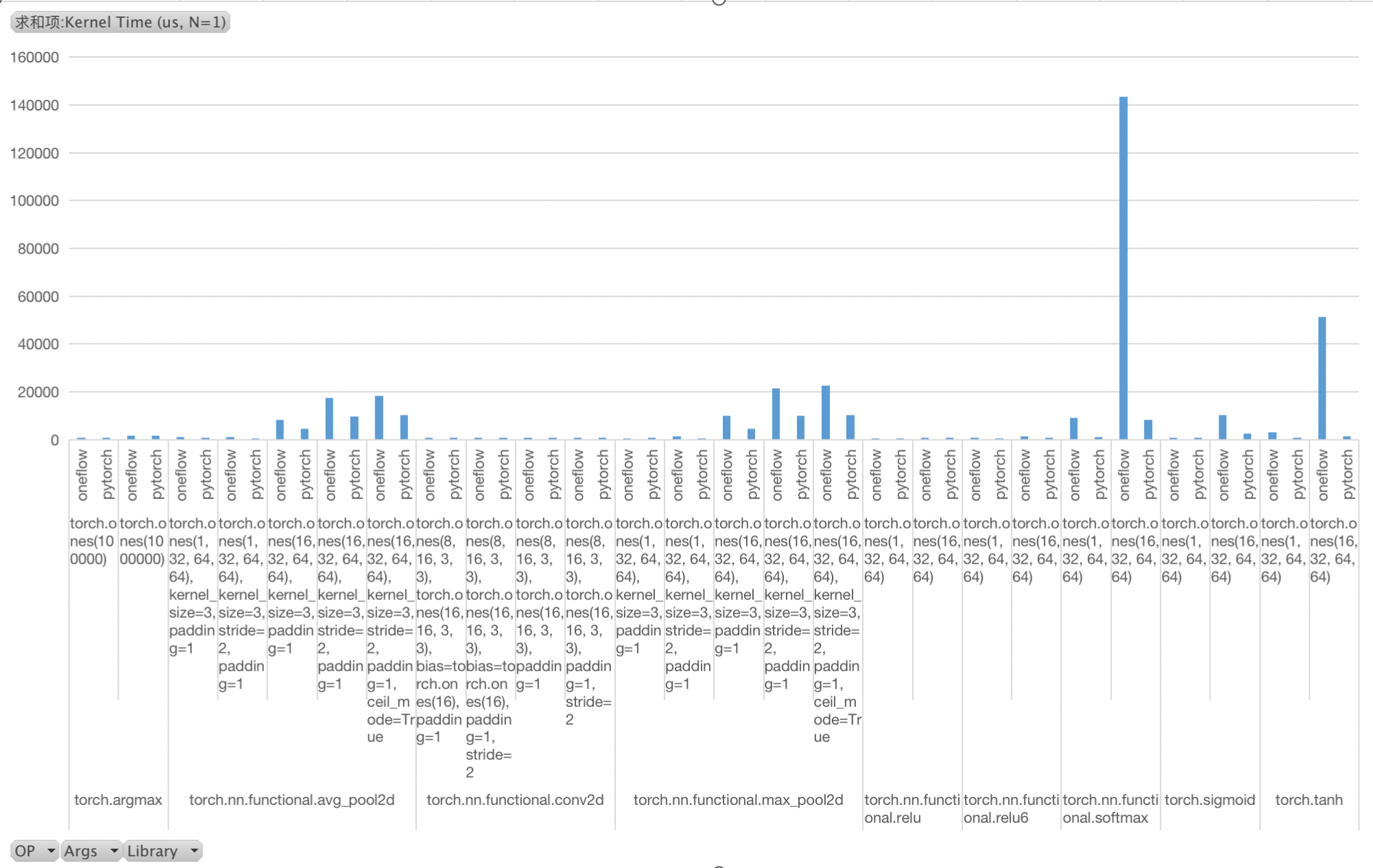Click the torch.nn.functional.avg_pool2d group label
Screen dimensions: 1373x868
point(291,799)
